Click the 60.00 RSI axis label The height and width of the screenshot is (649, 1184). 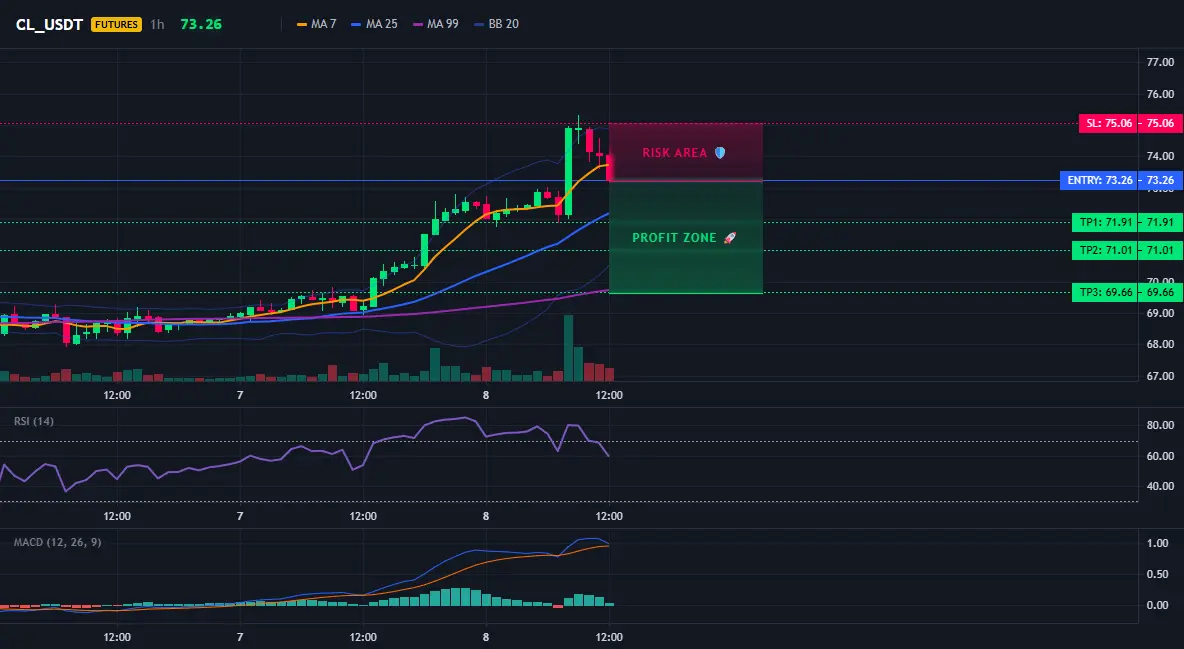pos(1161,456)
